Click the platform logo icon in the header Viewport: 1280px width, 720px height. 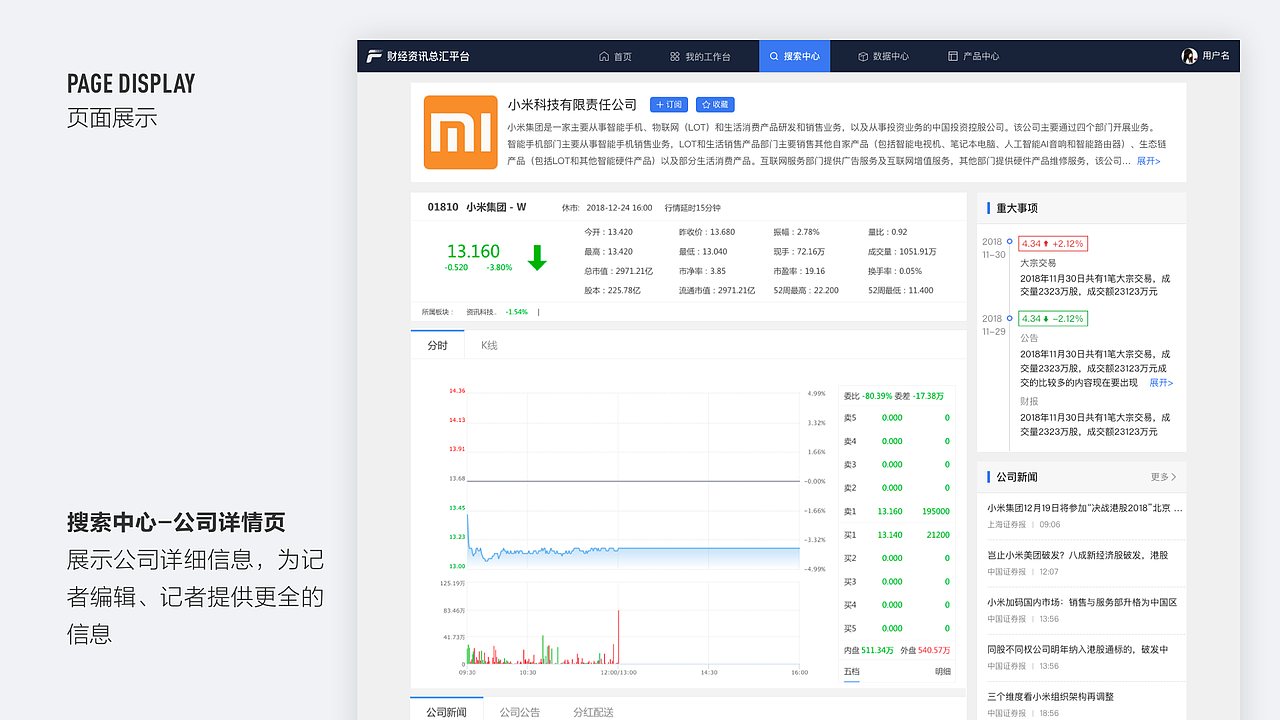374,56
